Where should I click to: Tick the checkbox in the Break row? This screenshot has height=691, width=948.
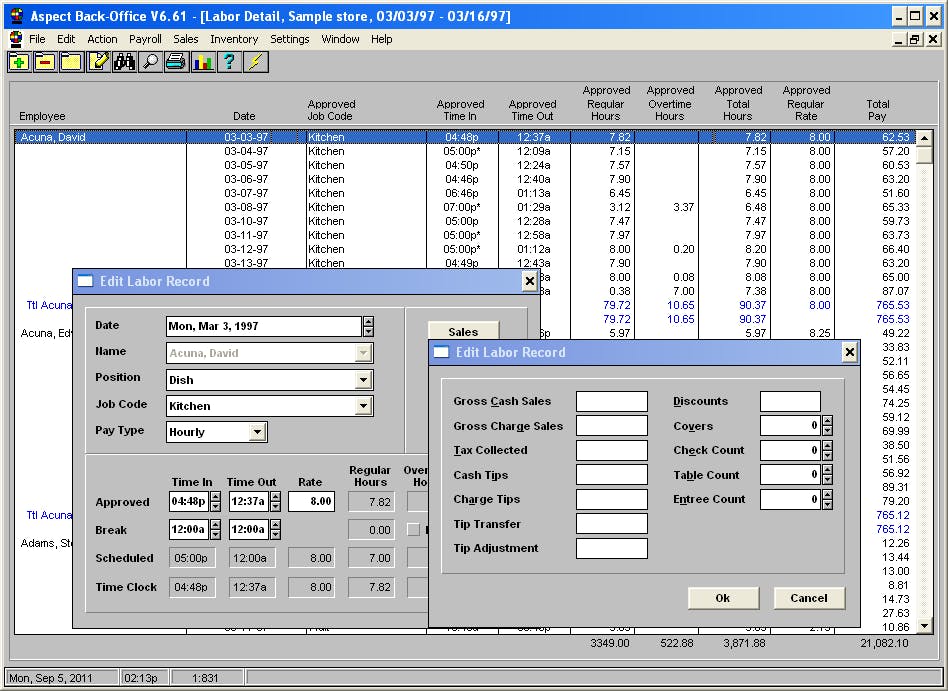click(413, 530)
